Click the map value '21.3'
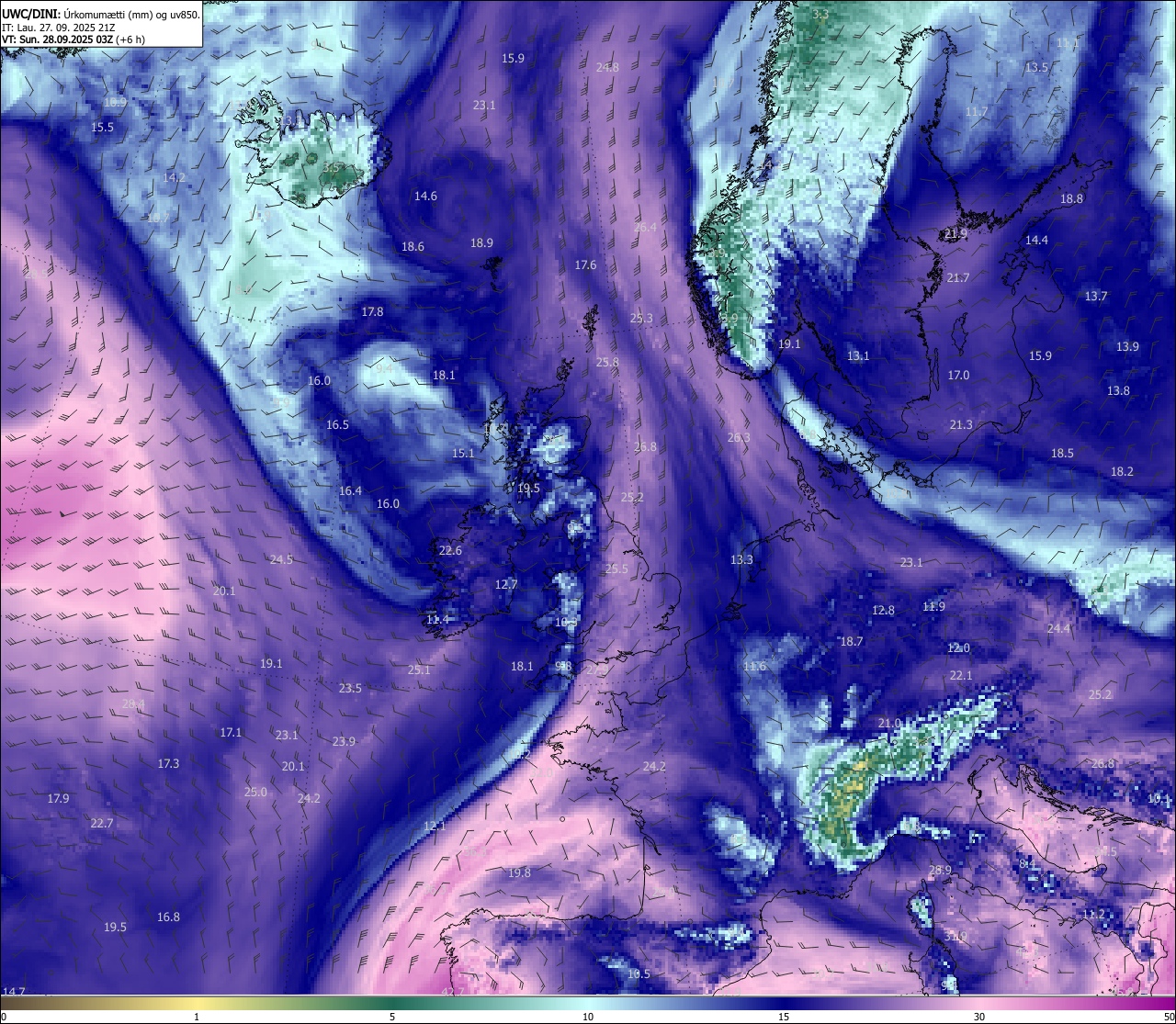Screen dimensions: 1176x1024 point(961,425)
